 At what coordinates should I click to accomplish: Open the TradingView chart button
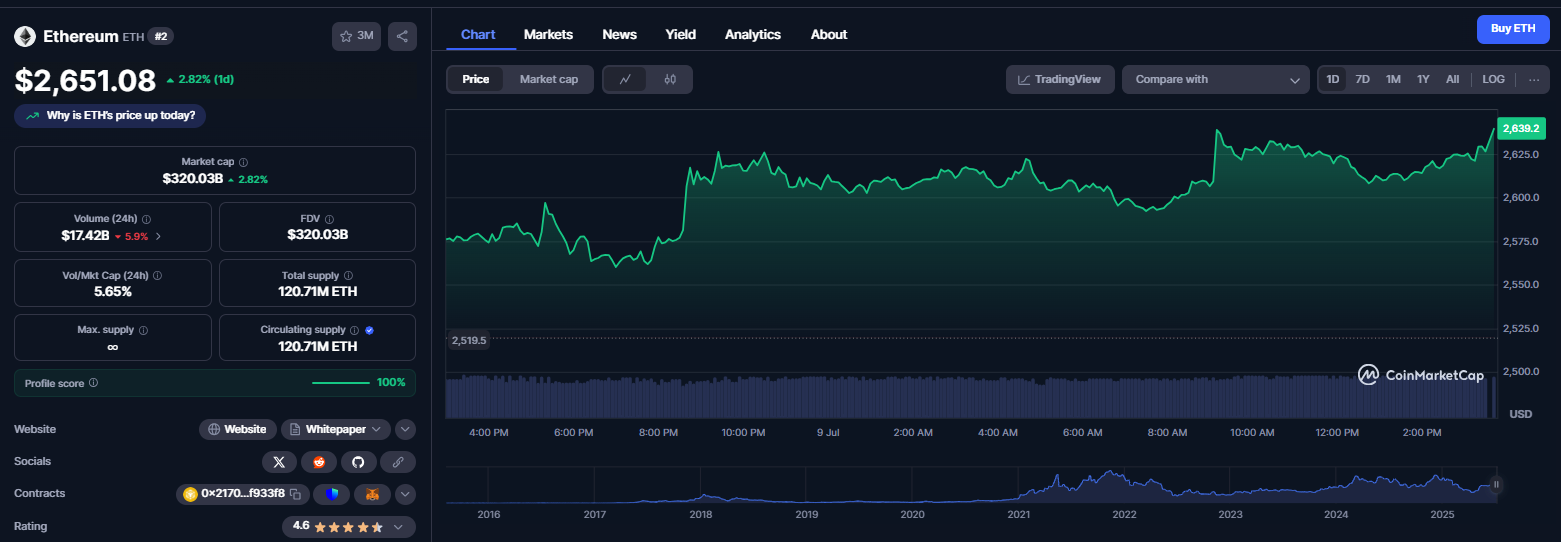[1060, 79]
